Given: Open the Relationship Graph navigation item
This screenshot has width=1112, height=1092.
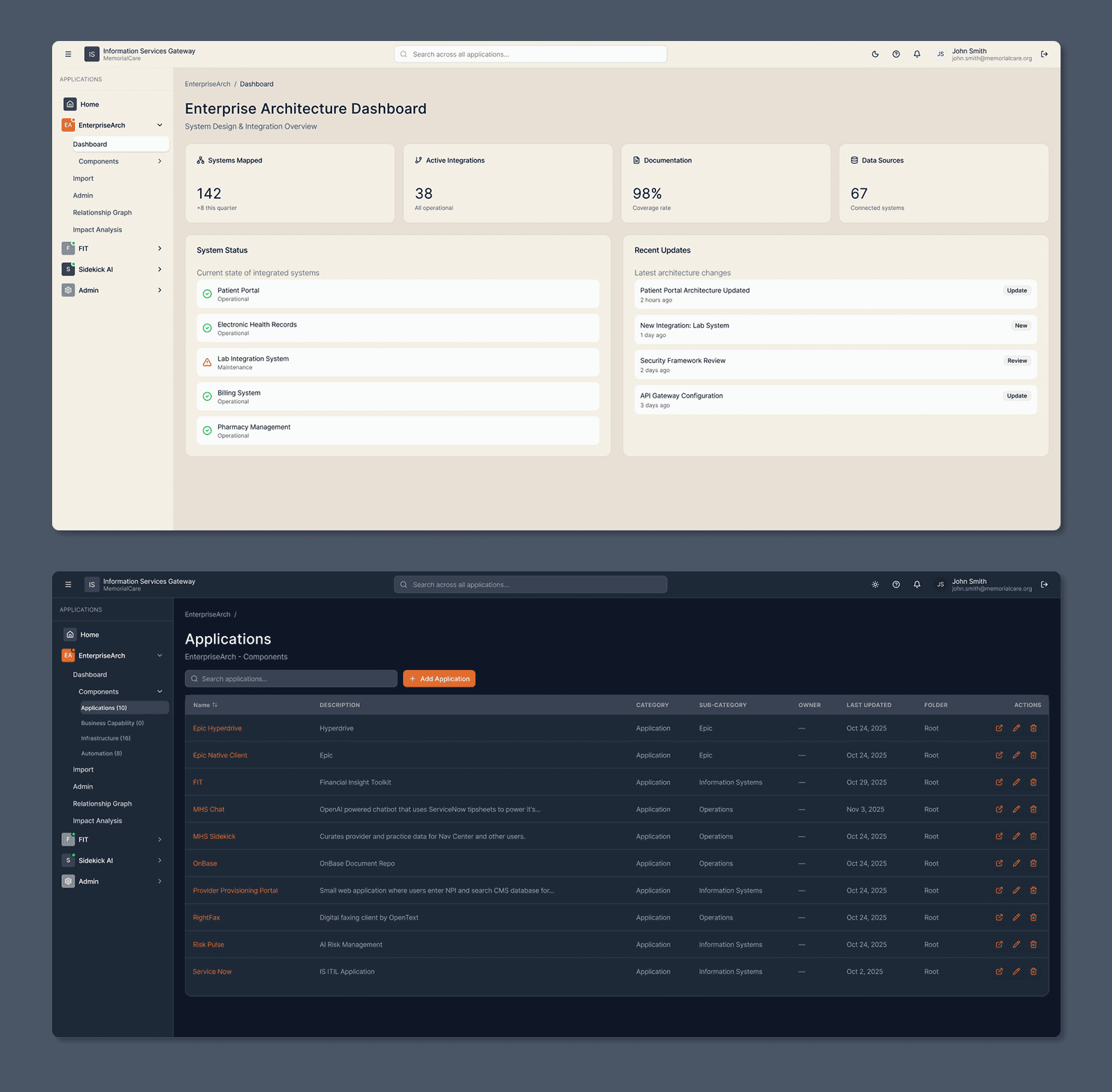Looking at the screenshot, I should click(102, 212).
